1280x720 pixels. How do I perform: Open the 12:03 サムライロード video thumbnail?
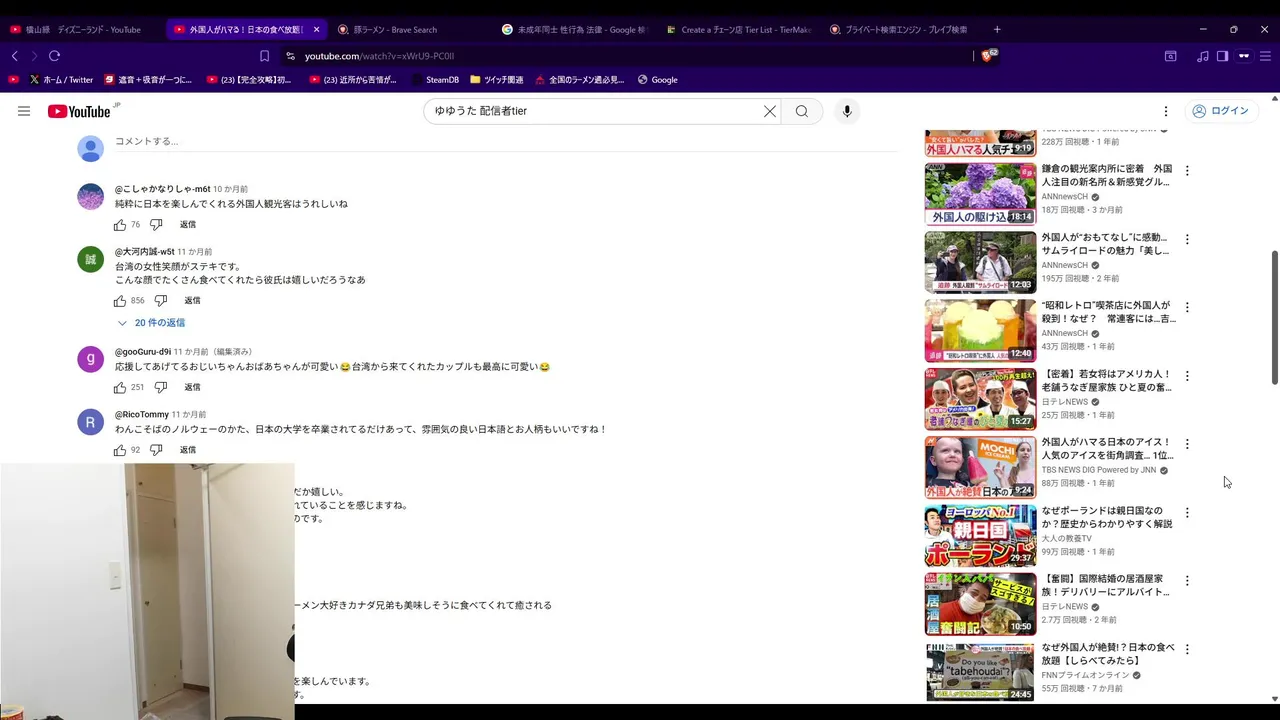pyautogui.click(x=980, y=262)
